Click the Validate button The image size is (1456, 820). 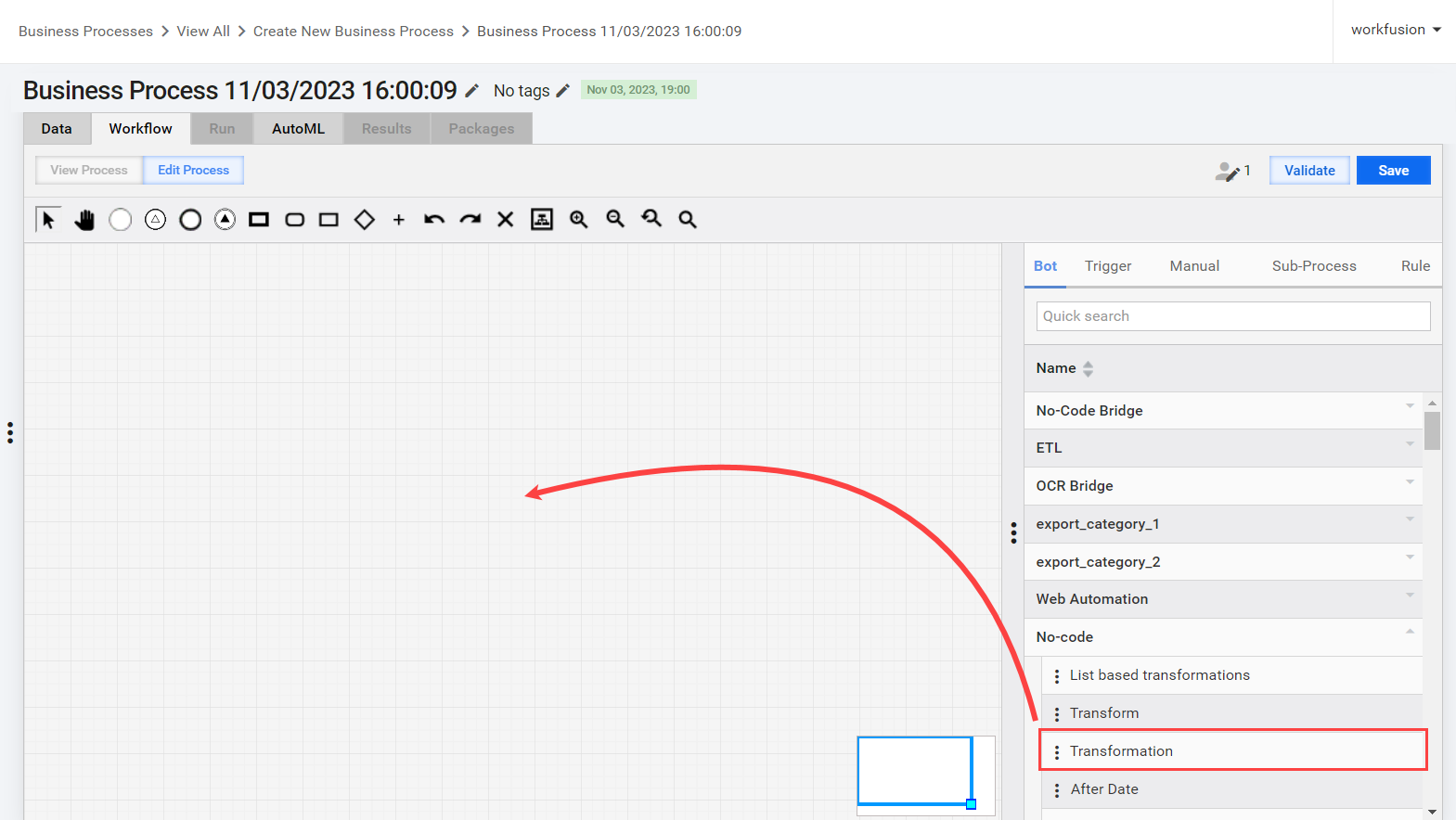1309,171
